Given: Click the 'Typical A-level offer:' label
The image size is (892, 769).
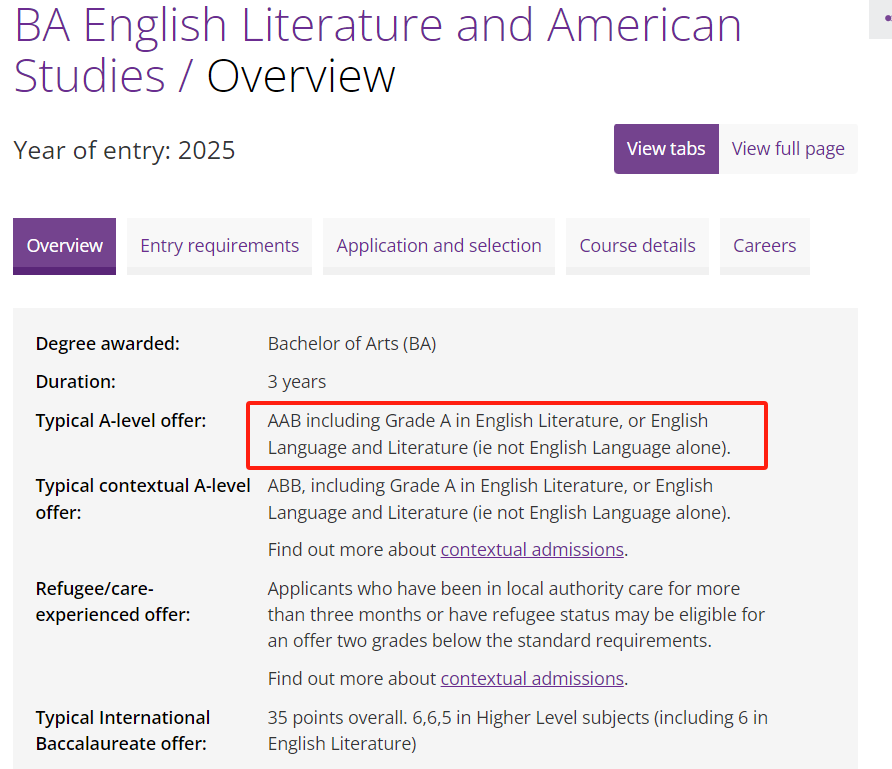Looking at the screenshot, I should [121, 421].
